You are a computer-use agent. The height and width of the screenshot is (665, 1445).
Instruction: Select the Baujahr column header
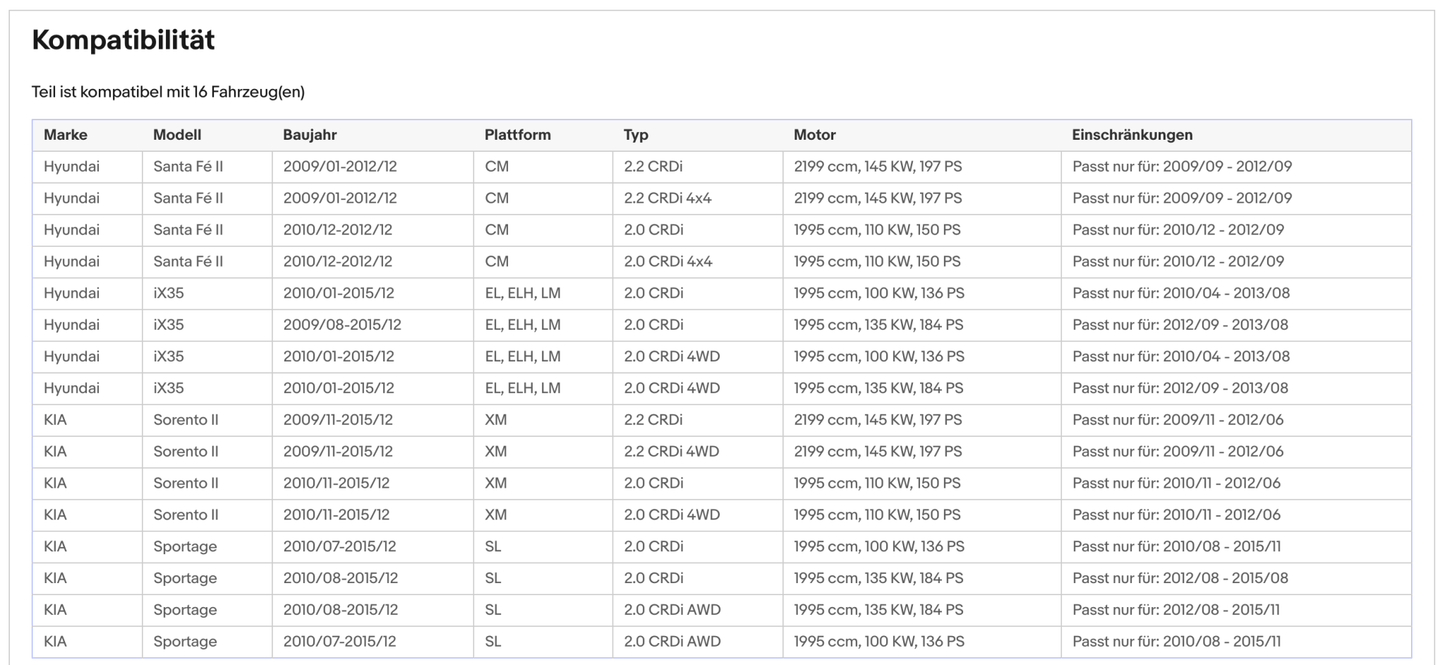(x=310, y=135)
